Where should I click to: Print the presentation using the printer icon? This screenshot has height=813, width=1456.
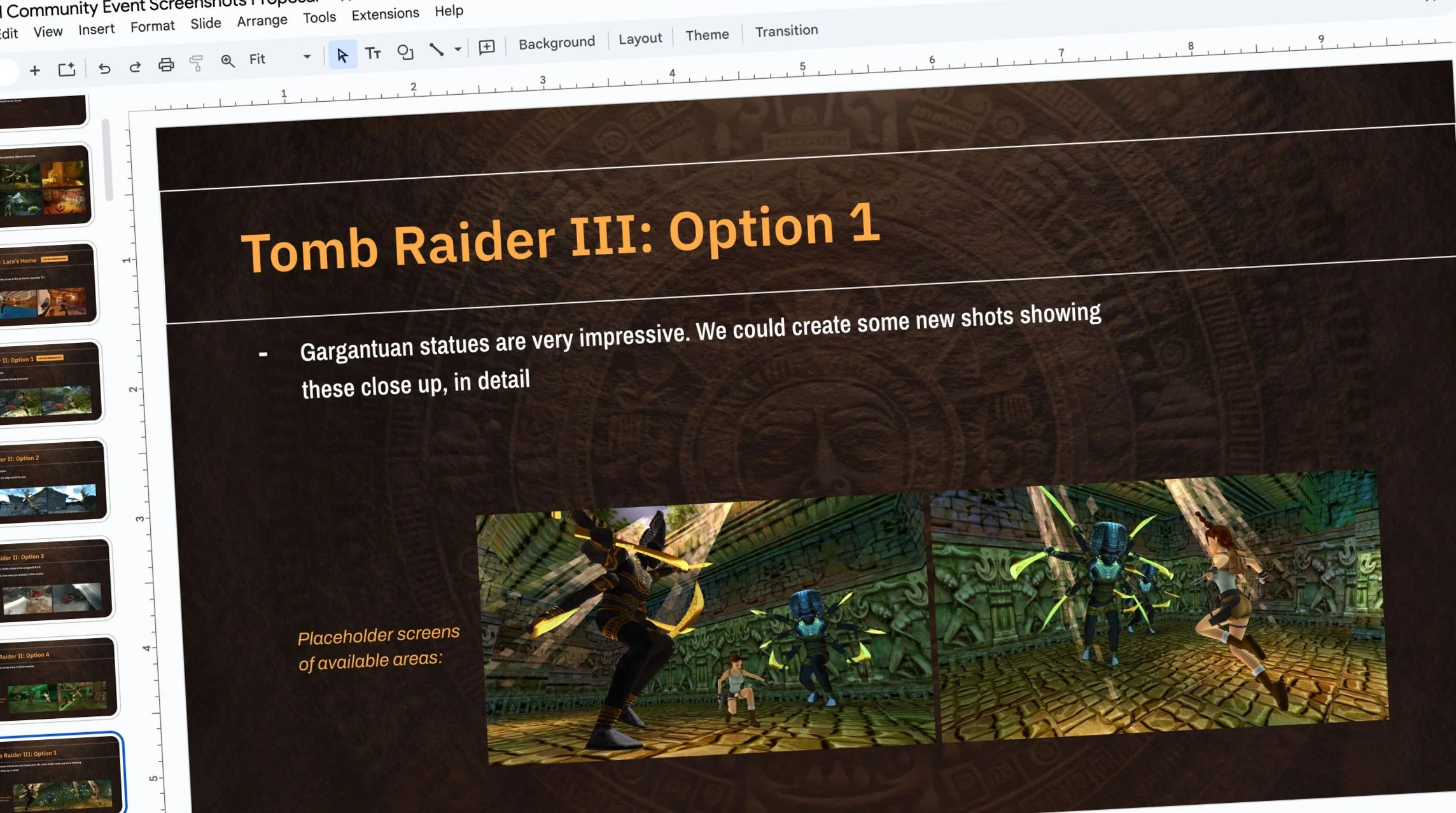pos(166,64)
